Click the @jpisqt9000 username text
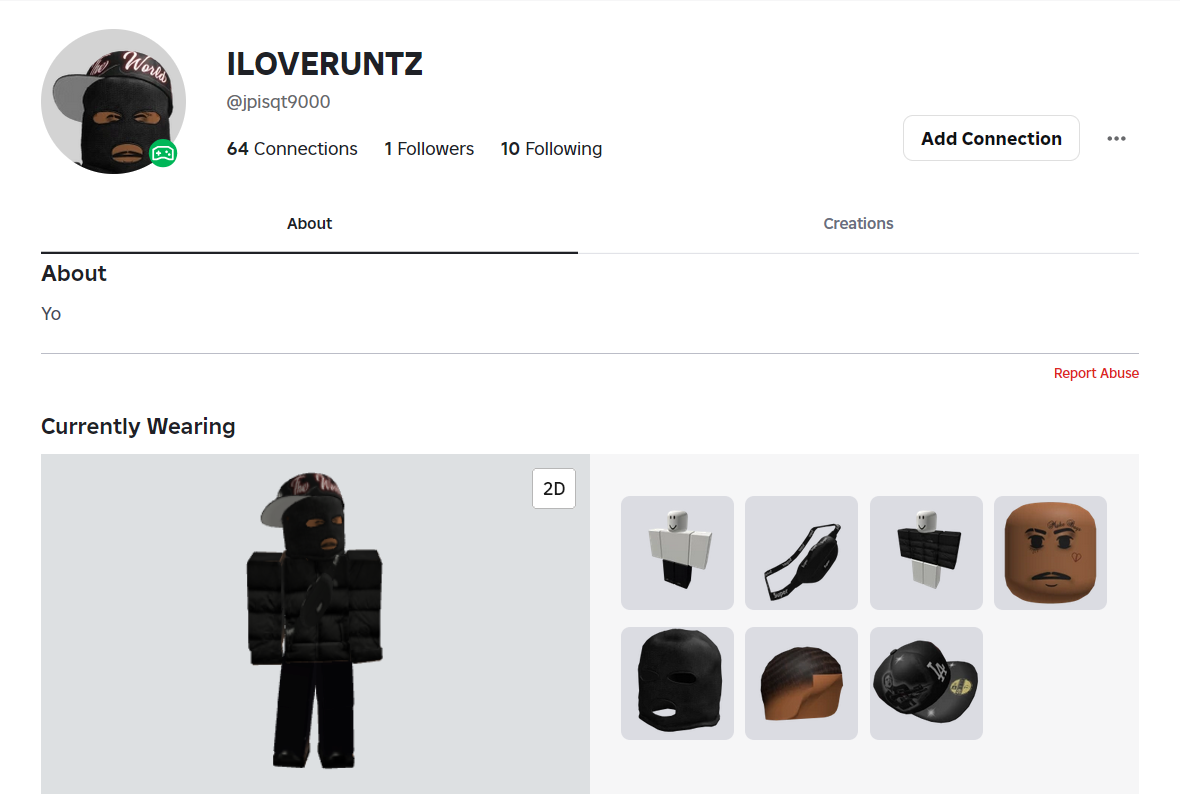Screen dimensions: 1180x801 [279, 102]
